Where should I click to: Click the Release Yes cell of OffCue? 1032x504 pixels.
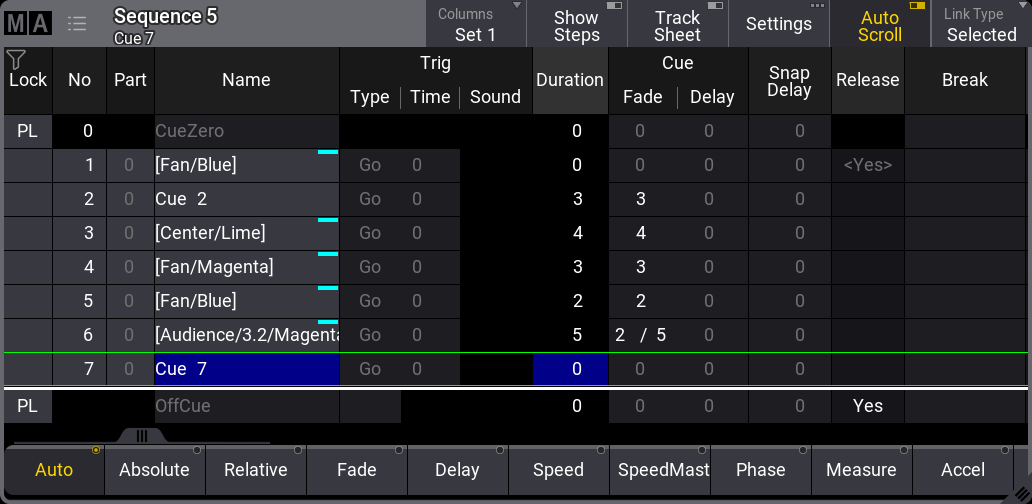pyautogui.click(x=867, y=406)
